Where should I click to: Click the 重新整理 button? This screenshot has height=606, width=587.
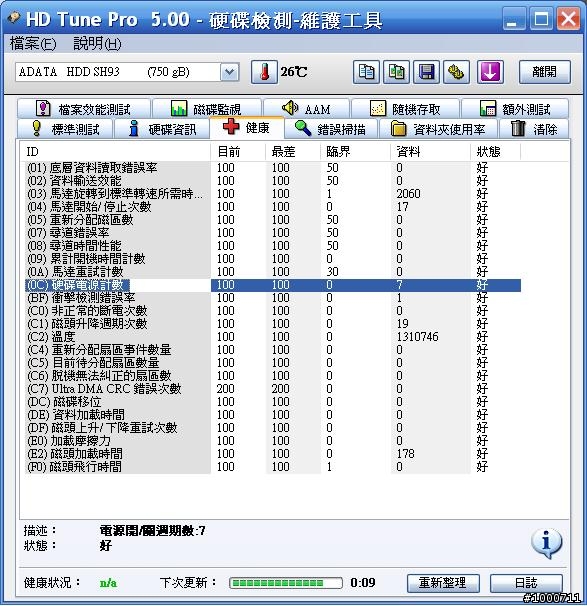pyautogui.click(x=443, y=582)
